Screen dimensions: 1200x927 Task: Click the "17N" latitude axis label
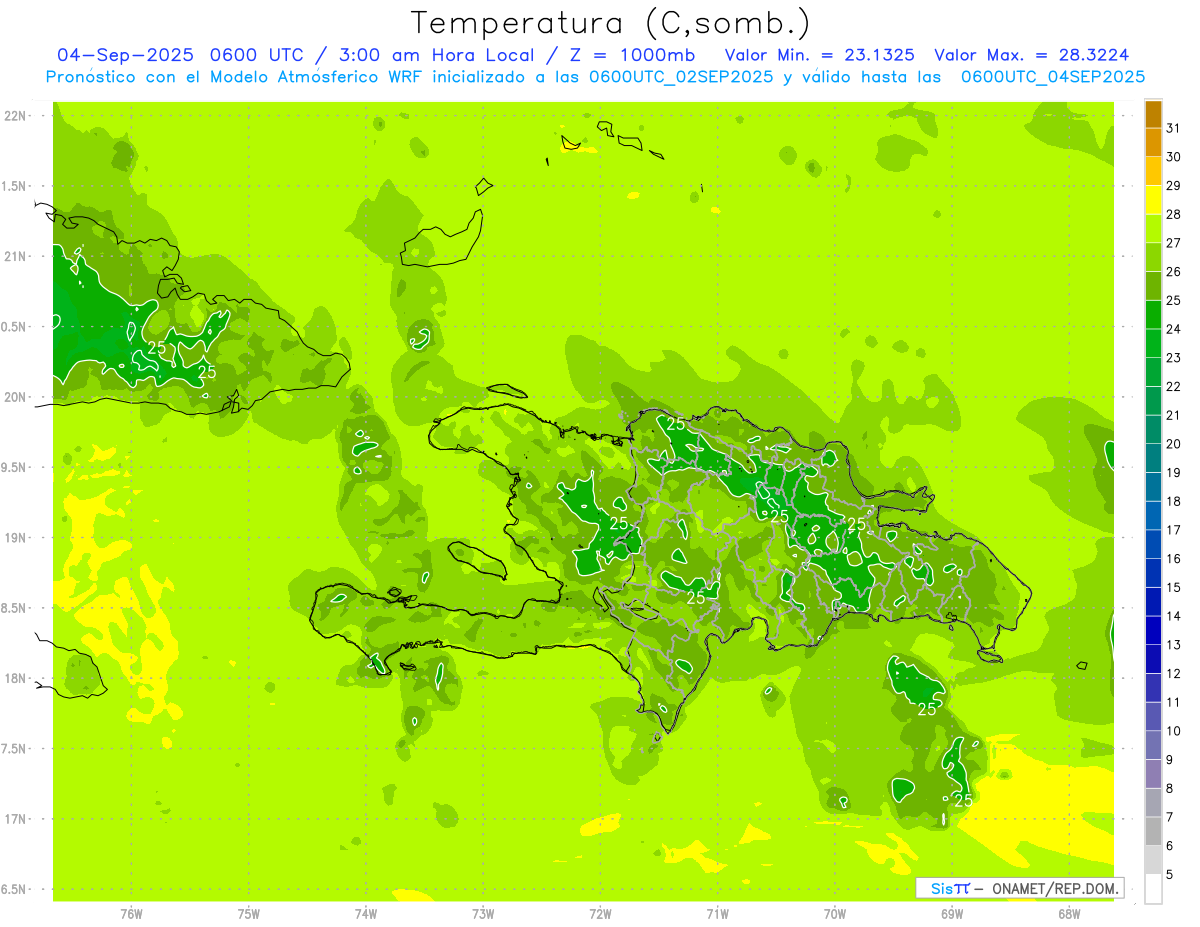pos(17,819)
